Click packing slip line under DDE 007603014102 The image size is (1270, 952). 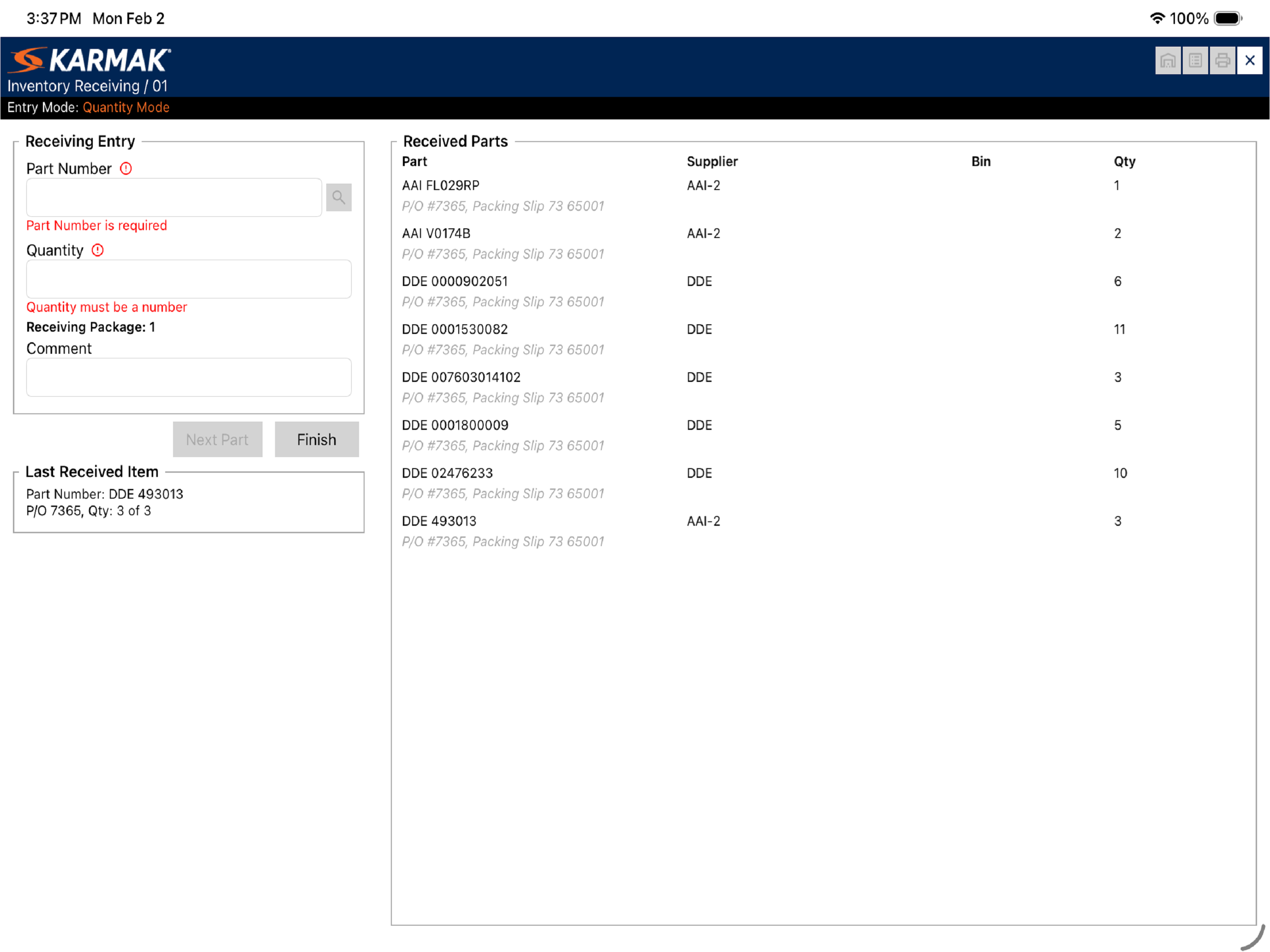coord(503,398)
